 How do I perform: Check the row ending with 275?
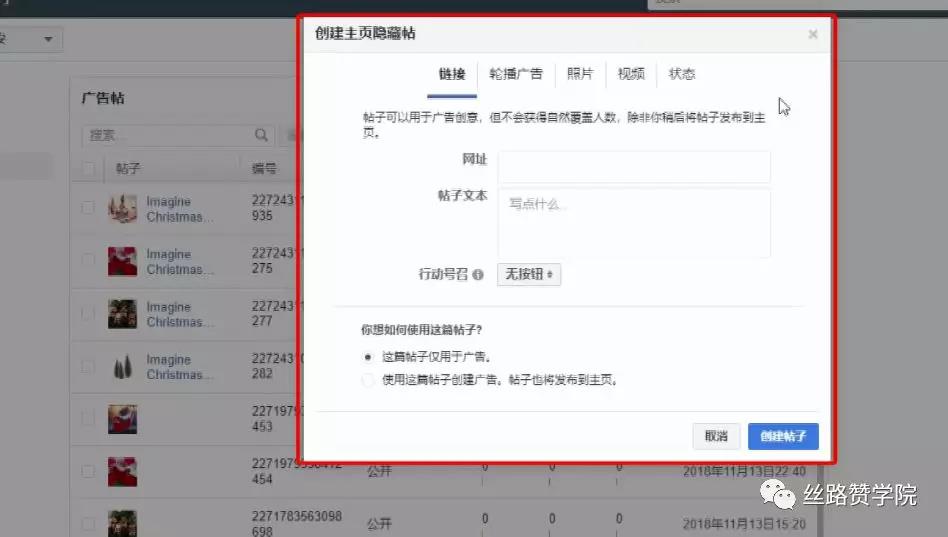click(x=88, y=261)
